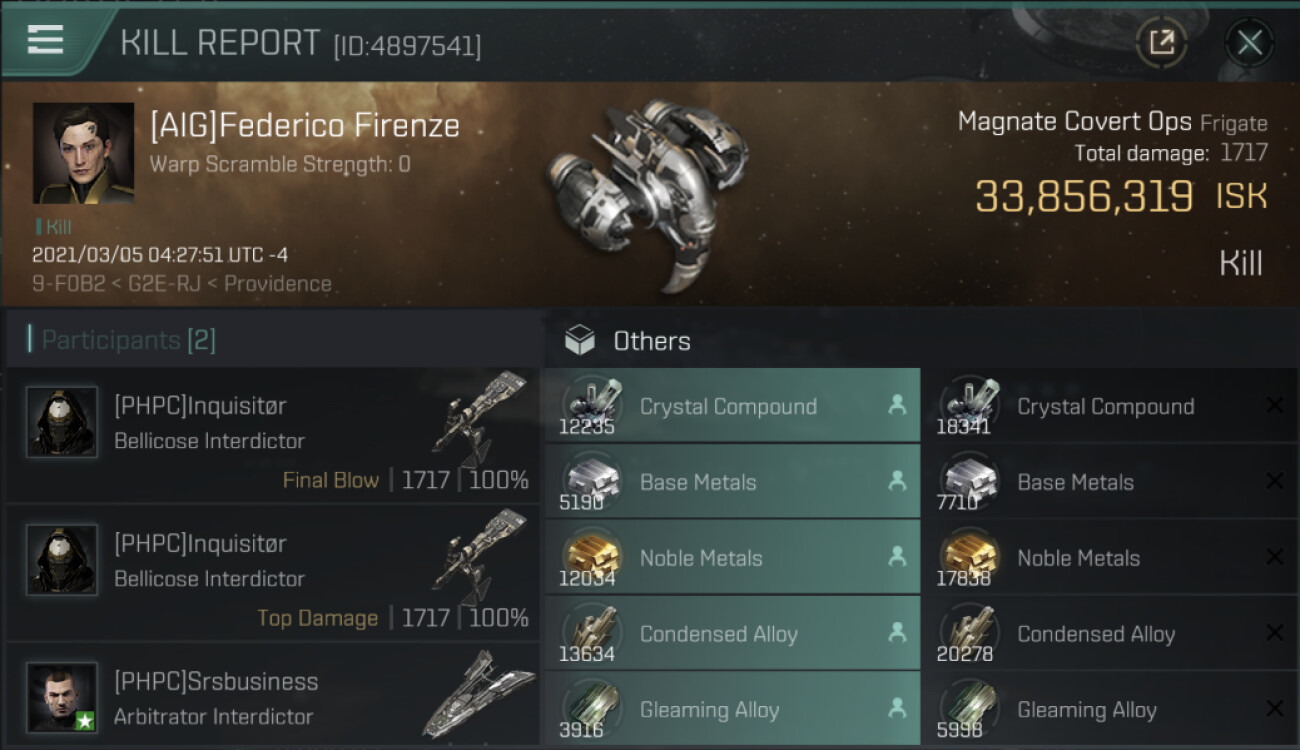Close the kill report window
This screenshot has height=750, width=1300.
[1249, 42]
